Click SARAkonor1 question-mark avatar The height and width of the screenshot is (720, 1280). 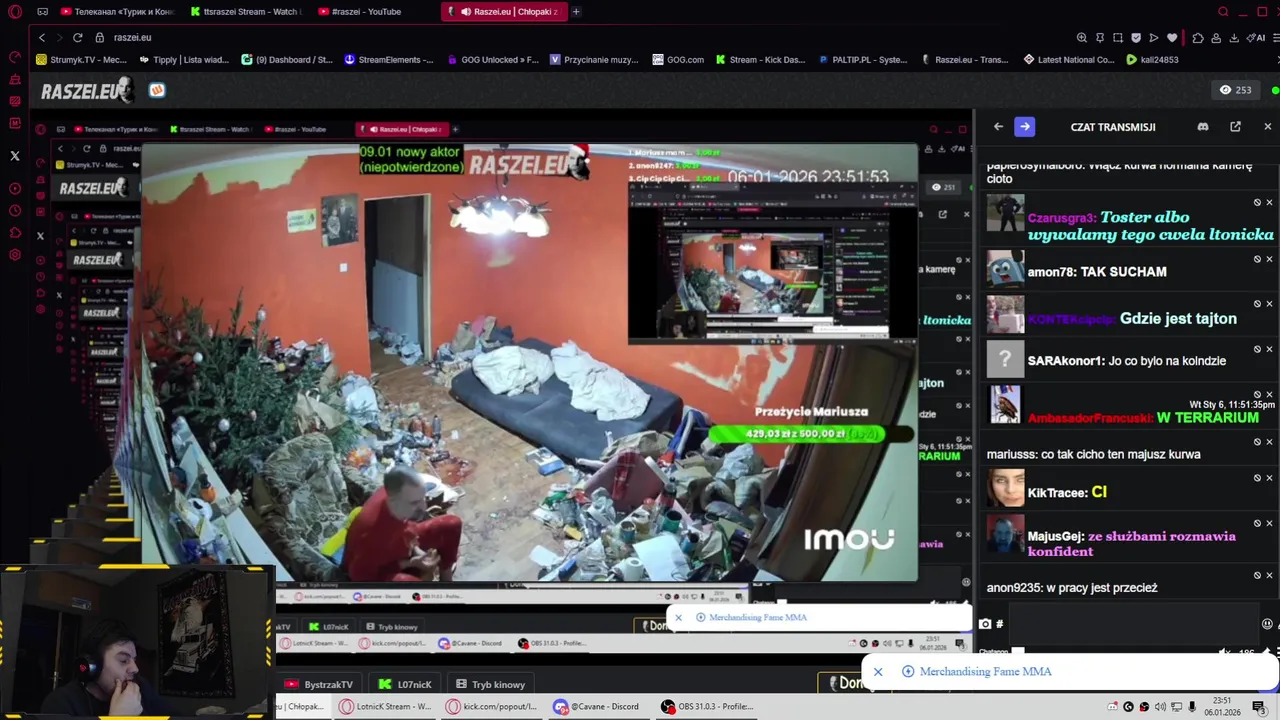click(1005, 358)
